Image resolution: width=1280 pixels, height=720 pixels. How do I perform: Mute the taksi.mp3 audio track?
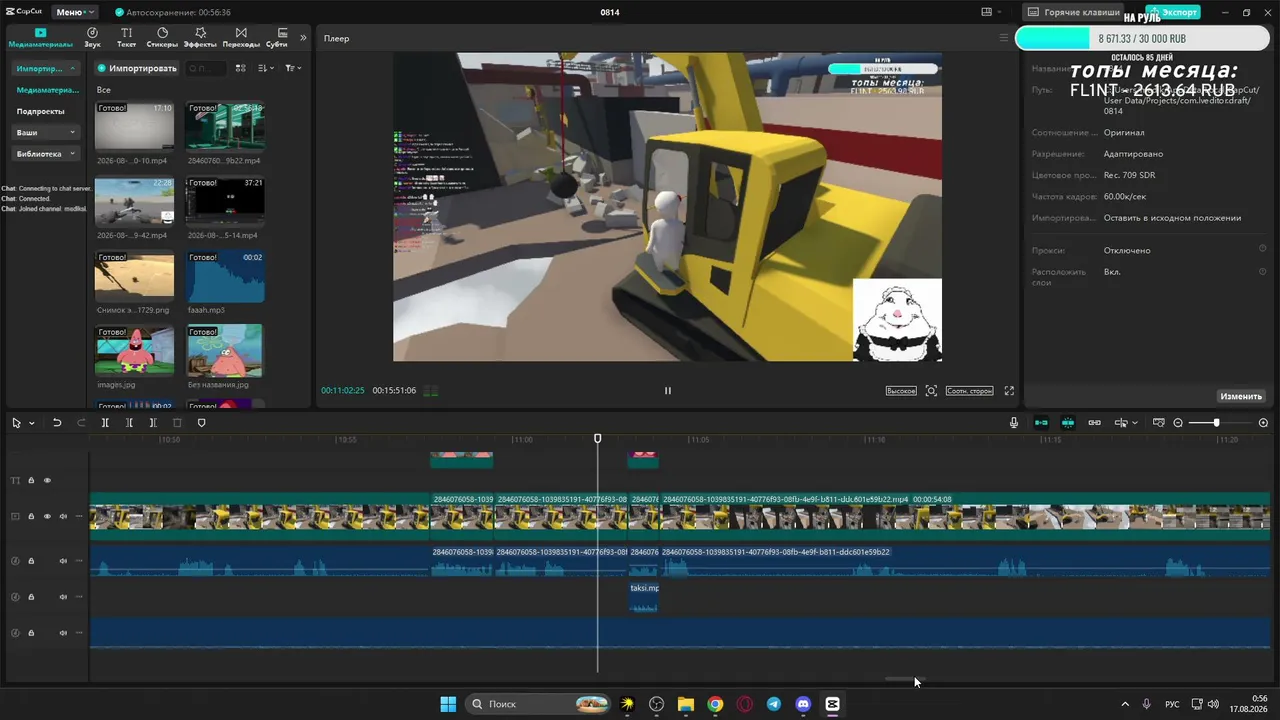[x=63, y=597]
